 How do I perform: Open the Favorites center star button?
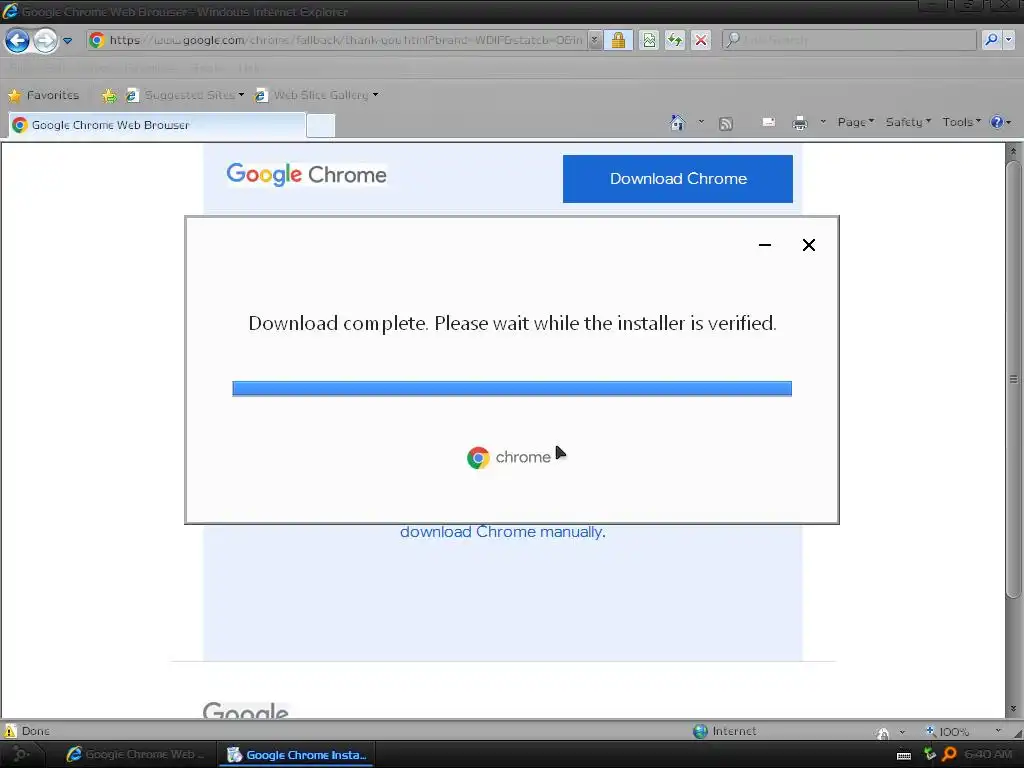[x=43, y=95]
